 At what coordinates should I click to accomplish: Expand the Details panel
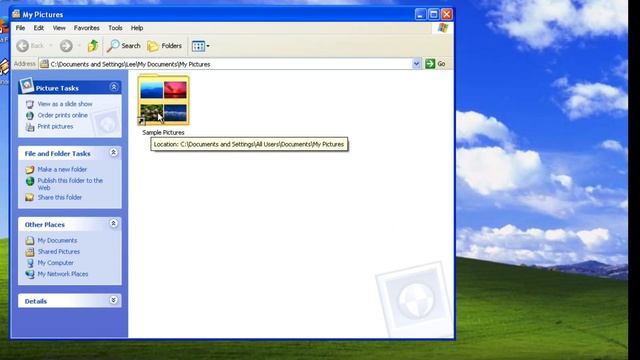[113, 300]
